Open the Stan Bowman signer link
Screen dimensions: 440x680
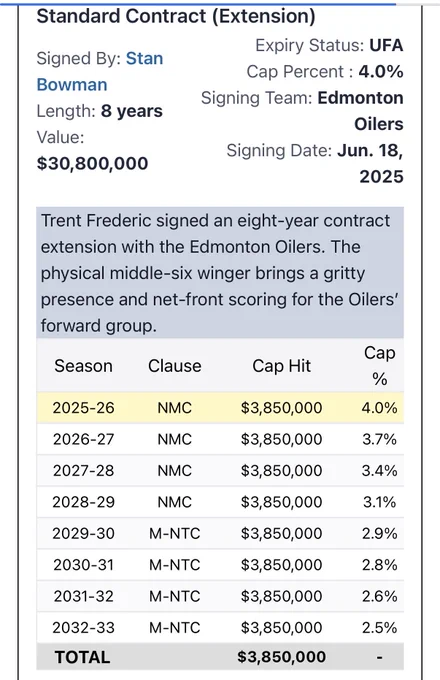point(100,72)
